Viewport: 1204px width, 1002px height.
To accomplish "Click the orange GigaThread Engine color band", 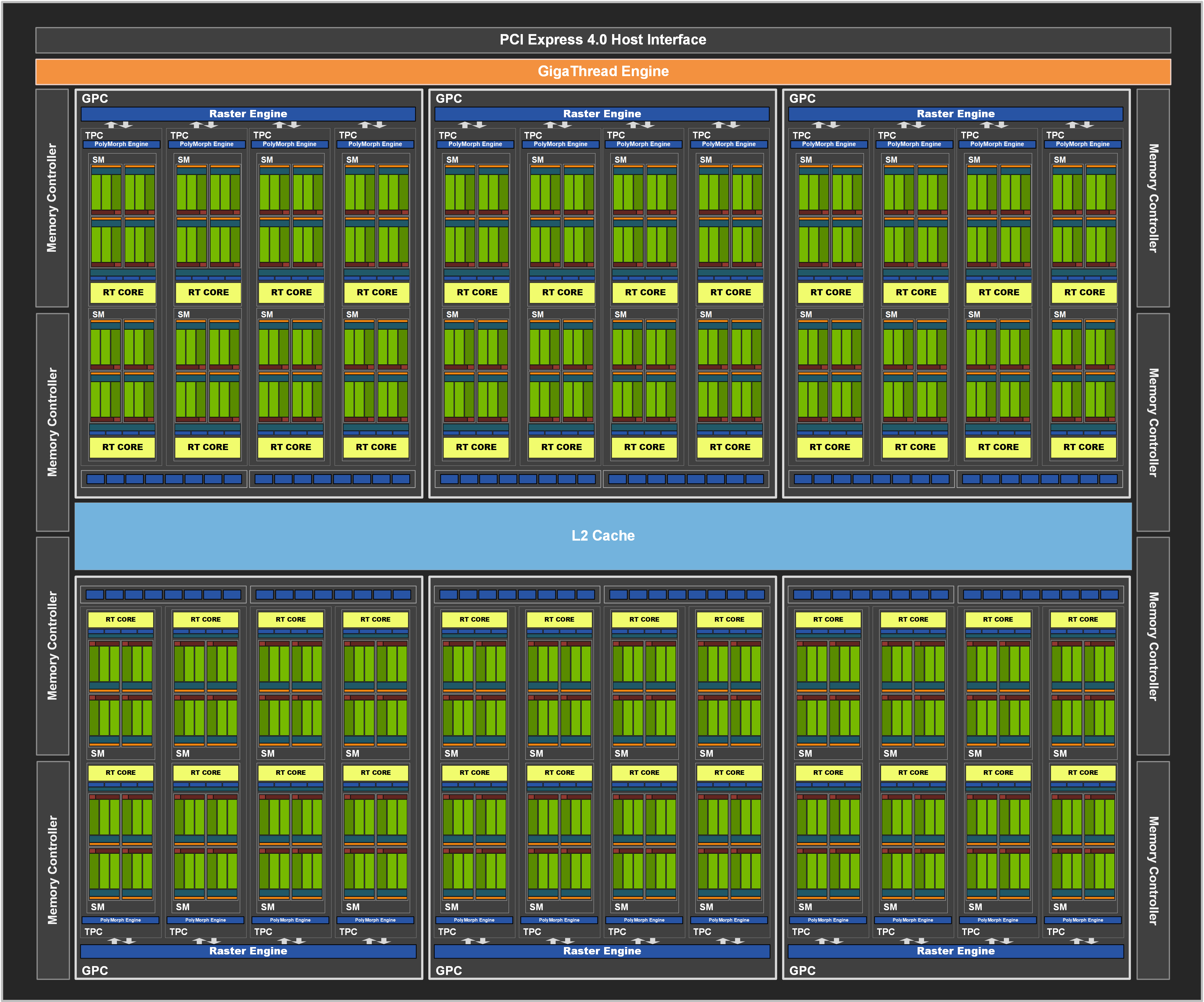I will [x=602, y=71].
